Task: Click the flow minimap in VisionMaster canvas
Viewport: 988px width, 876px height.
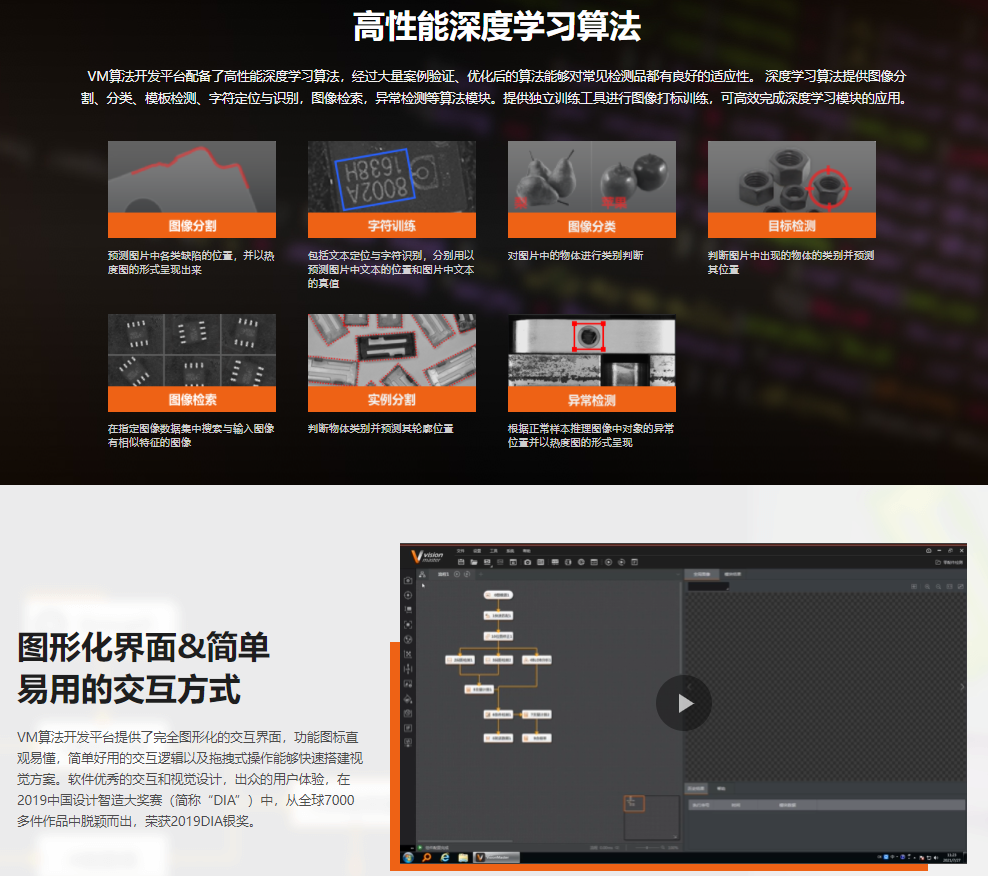Action: tap(651, 817)
